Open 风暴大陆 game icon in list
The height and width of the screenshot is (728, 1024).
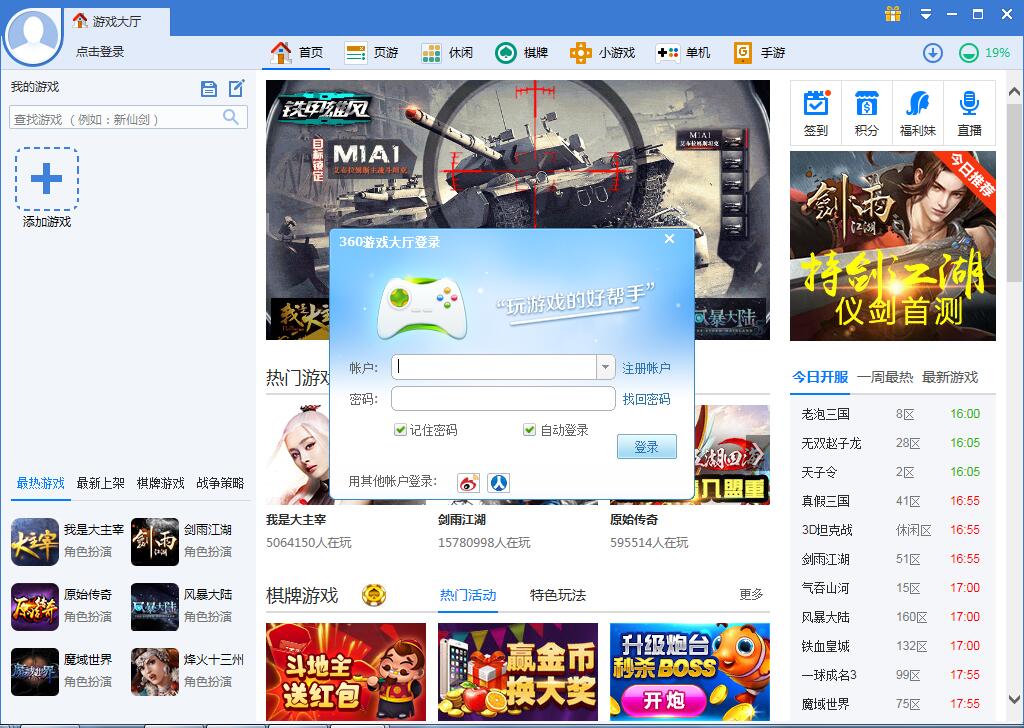point(155,607)
